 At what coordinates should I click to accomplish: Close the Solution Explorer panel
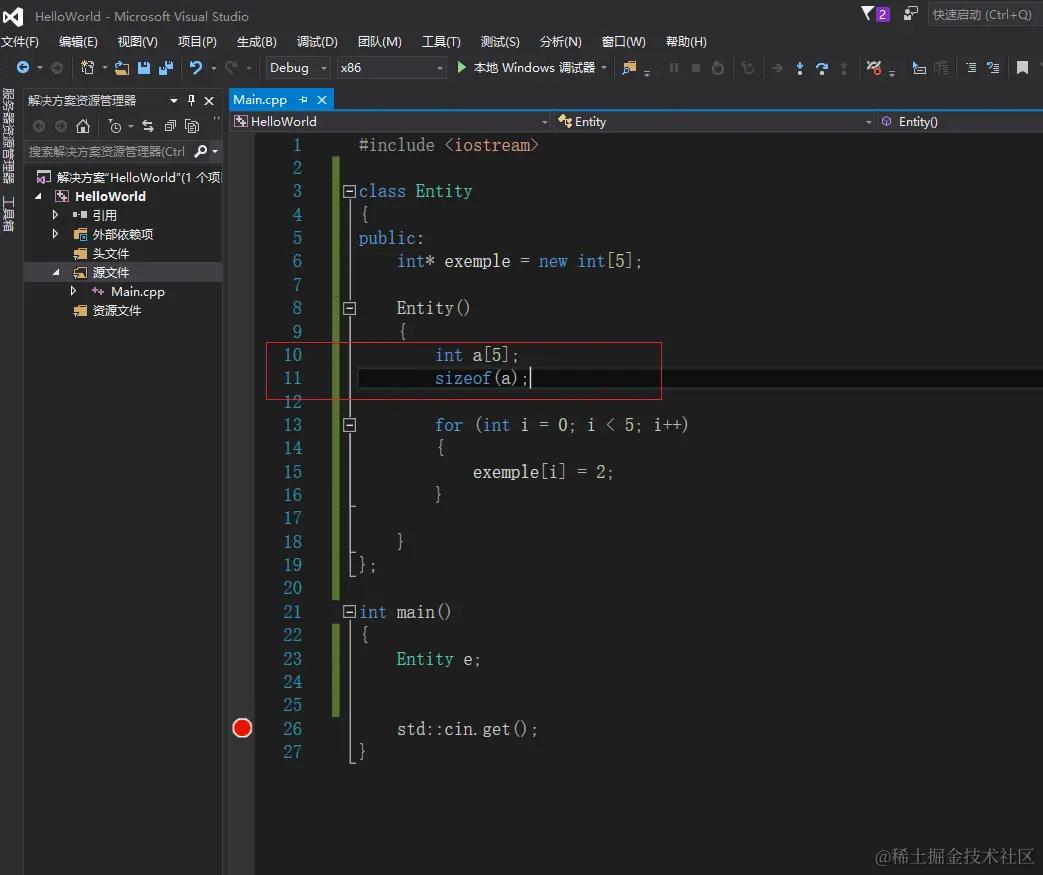point(209,100)
